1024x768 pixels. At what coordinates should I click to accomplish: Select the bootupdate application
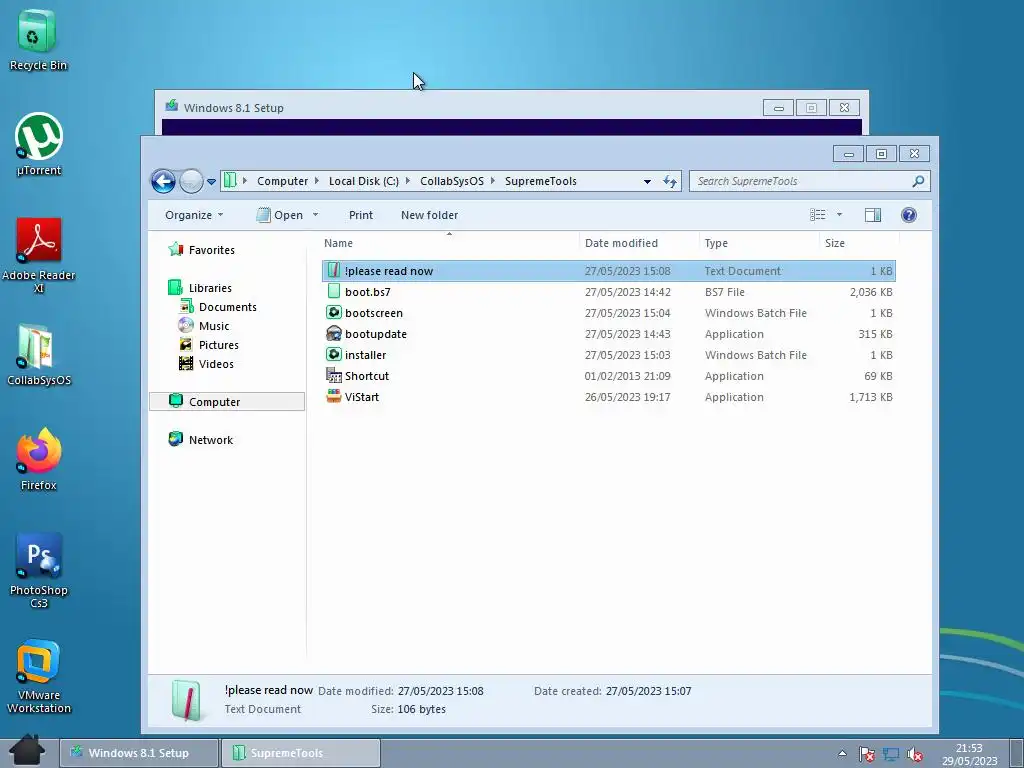click(609, 334)
